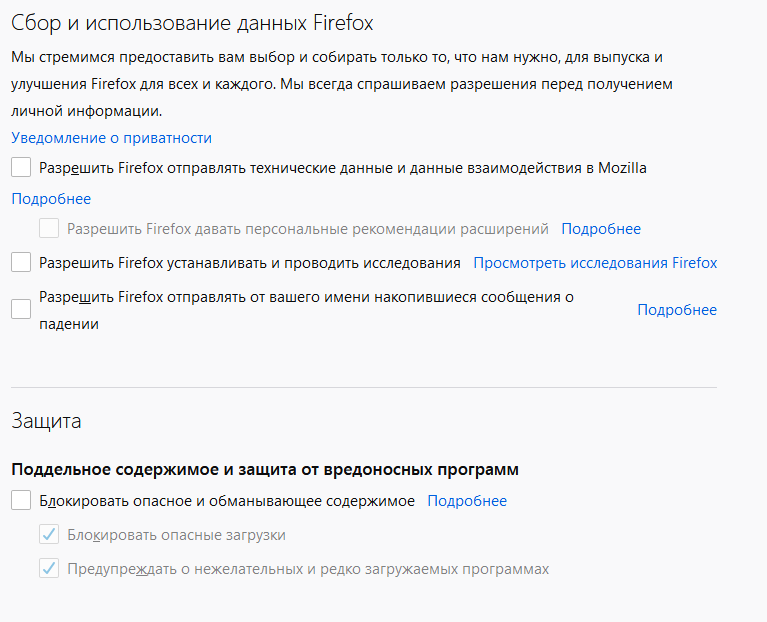
Task: Open Подробнее link beside extension recommendations
Action: pyautogui.click(x=601, y=229)
